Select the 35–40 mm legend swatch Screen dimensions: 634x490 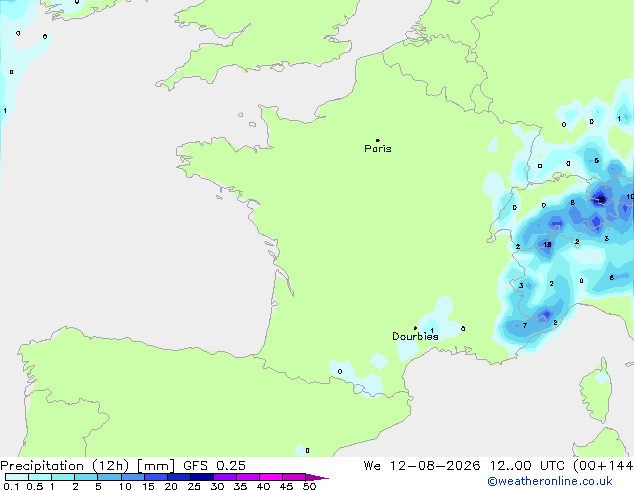coord(248,477)
